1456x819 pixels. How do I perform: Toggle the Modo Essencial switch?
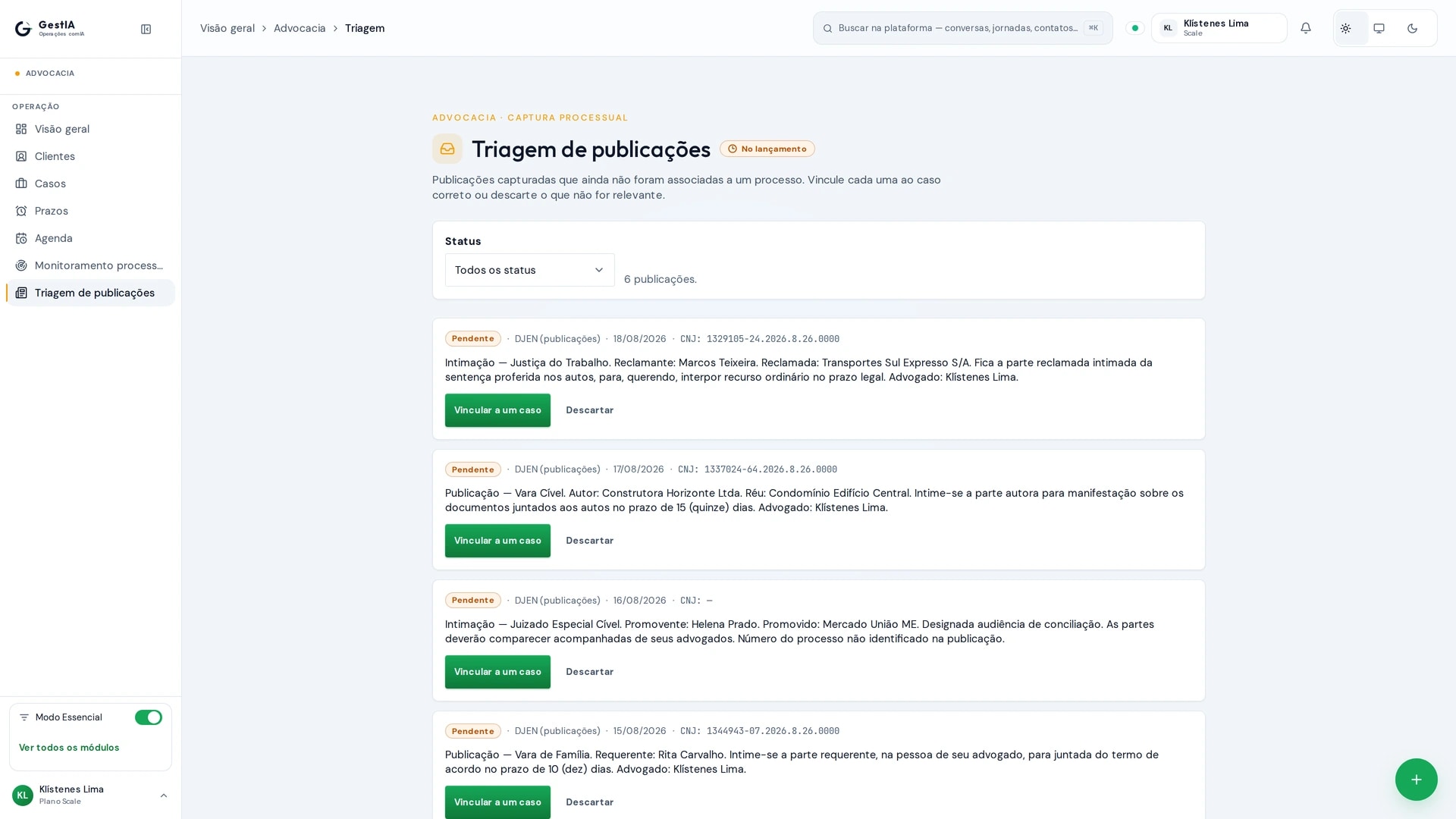coord(149,717)
